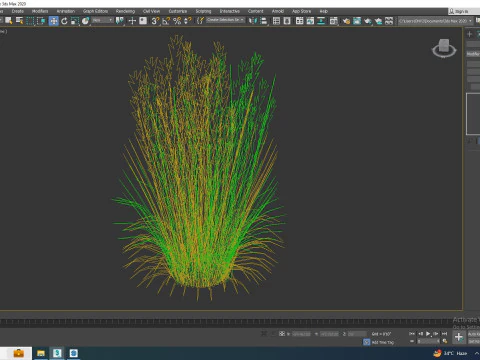Image resolution: width=480 pixels, height=360 pixels.
Task: Toggle Keyboard Shortcut Override icon
Action: coord(143,21)
